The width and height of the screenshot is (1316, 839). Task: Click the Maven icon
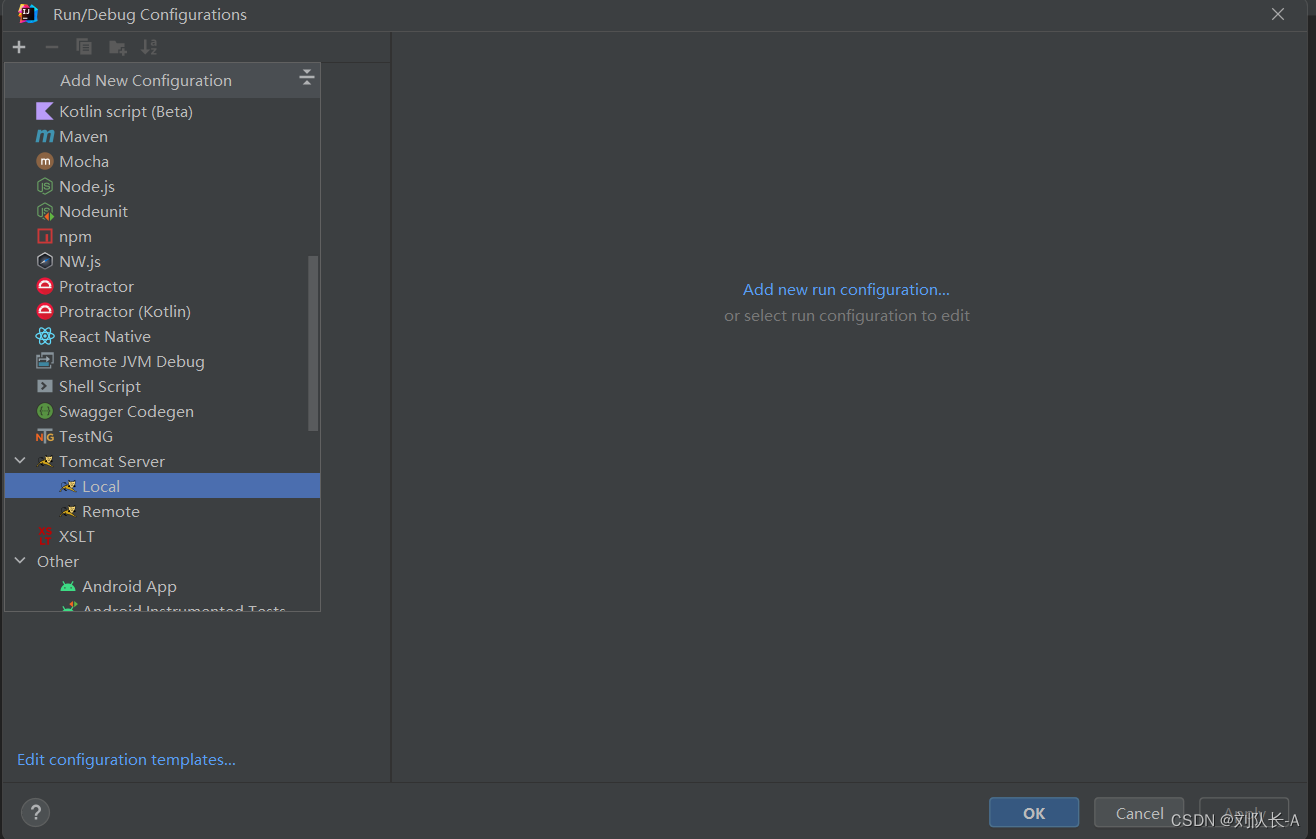(44, 136)
